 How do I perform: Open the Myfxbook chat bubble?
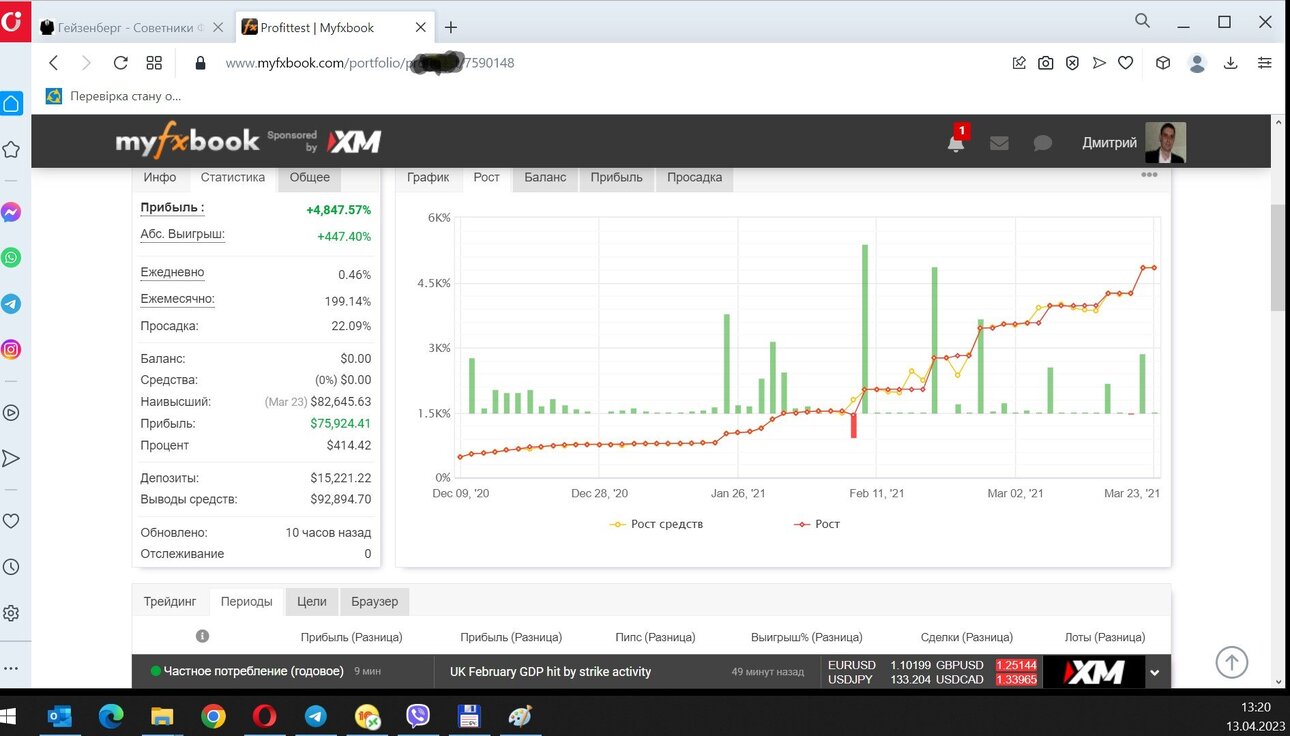pyautogui.click(x=1043, y=143)
